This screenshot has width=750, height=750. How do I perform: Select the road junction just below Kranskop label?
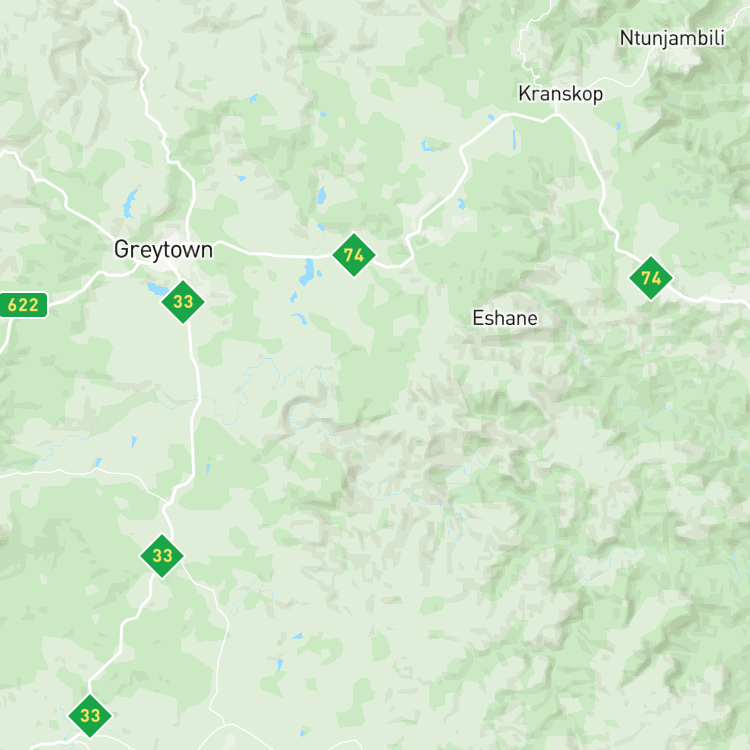coord(556,115)
